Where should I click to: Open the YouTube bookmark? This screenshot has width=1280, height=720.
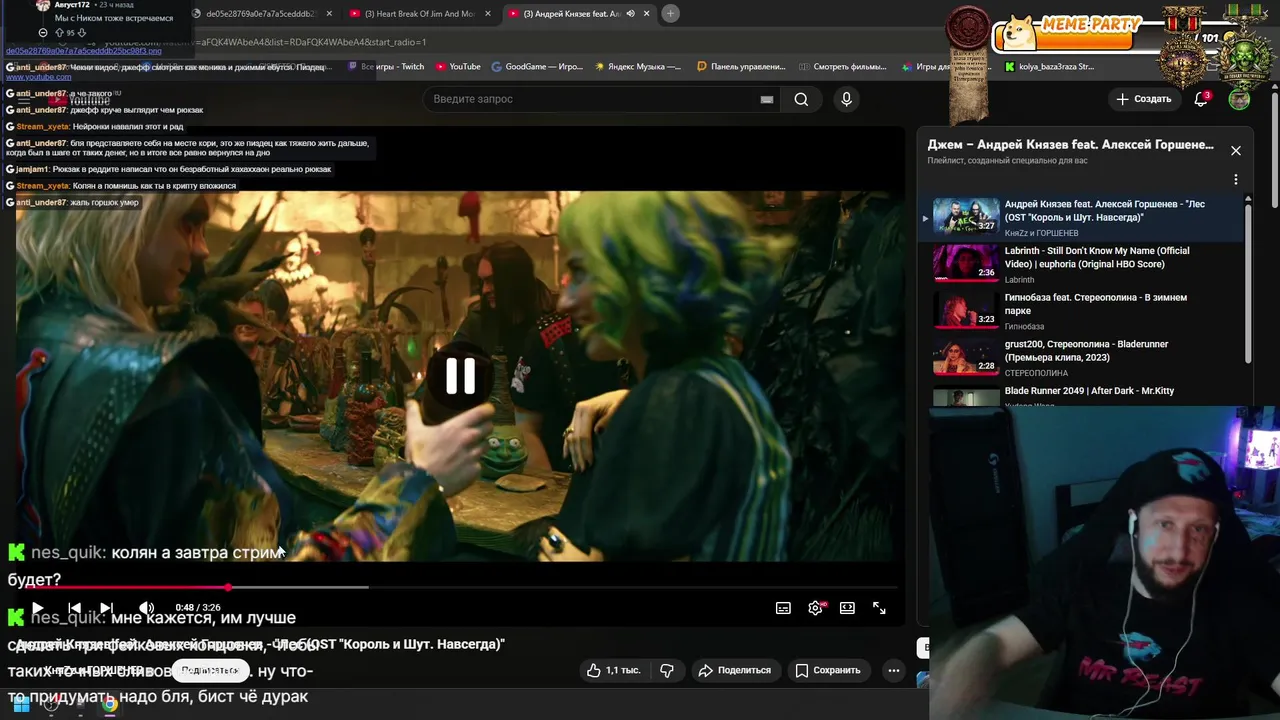coord(458,67)
